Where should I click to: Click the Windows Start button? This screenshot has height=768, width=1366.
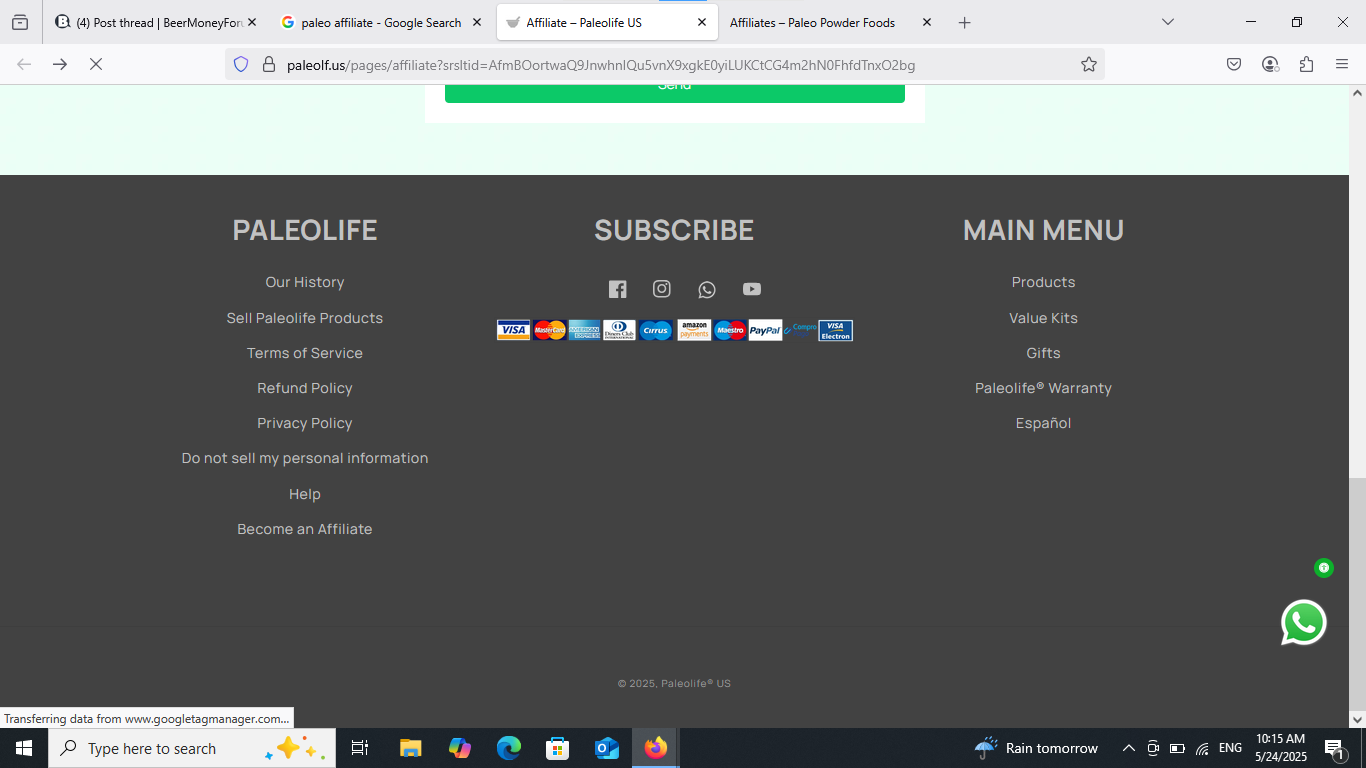[24, 748]
